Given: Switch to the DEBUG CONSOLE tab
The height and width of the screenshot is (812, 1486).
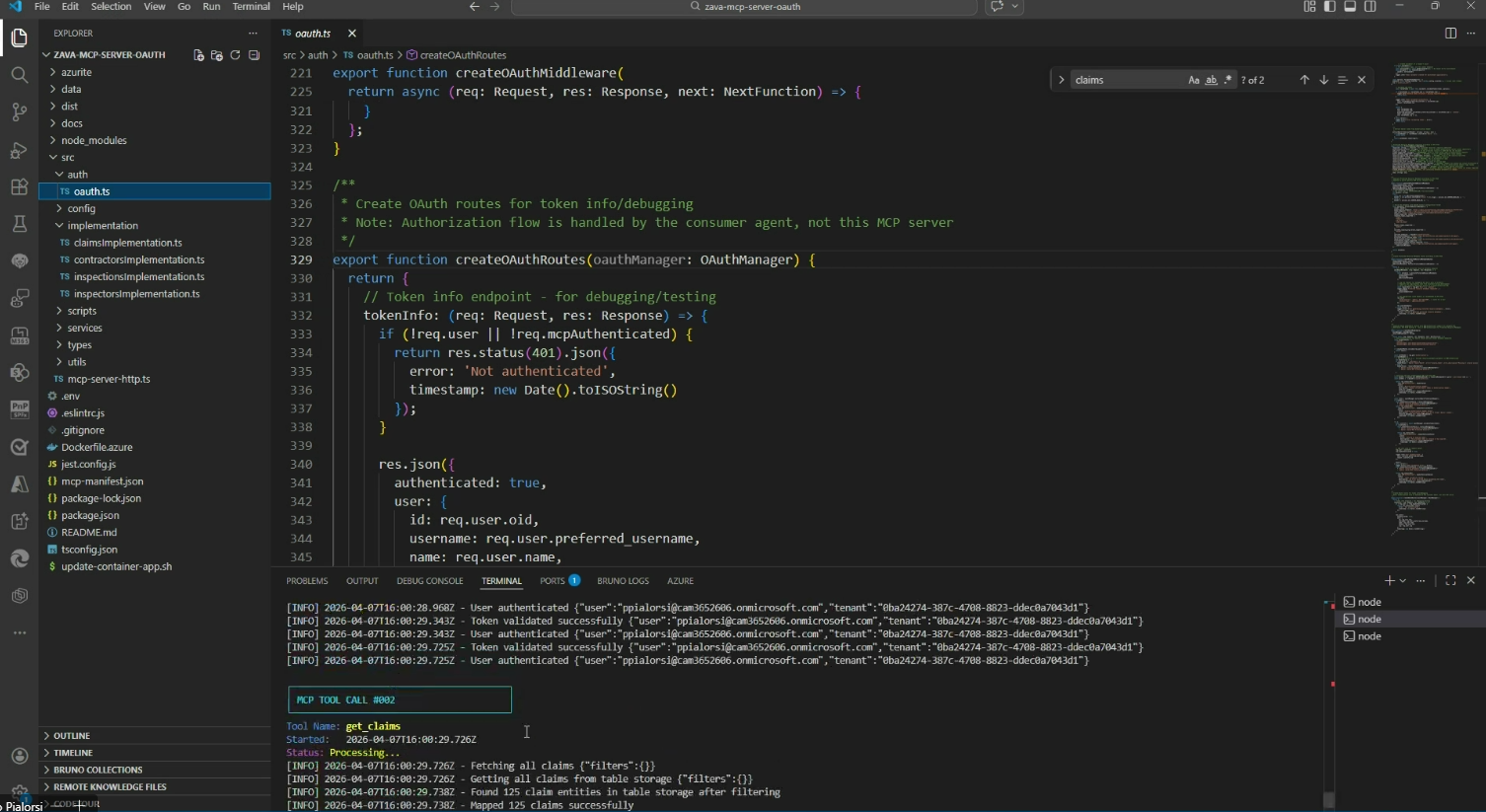Looking at the screenshot, I should pos(429,581).
